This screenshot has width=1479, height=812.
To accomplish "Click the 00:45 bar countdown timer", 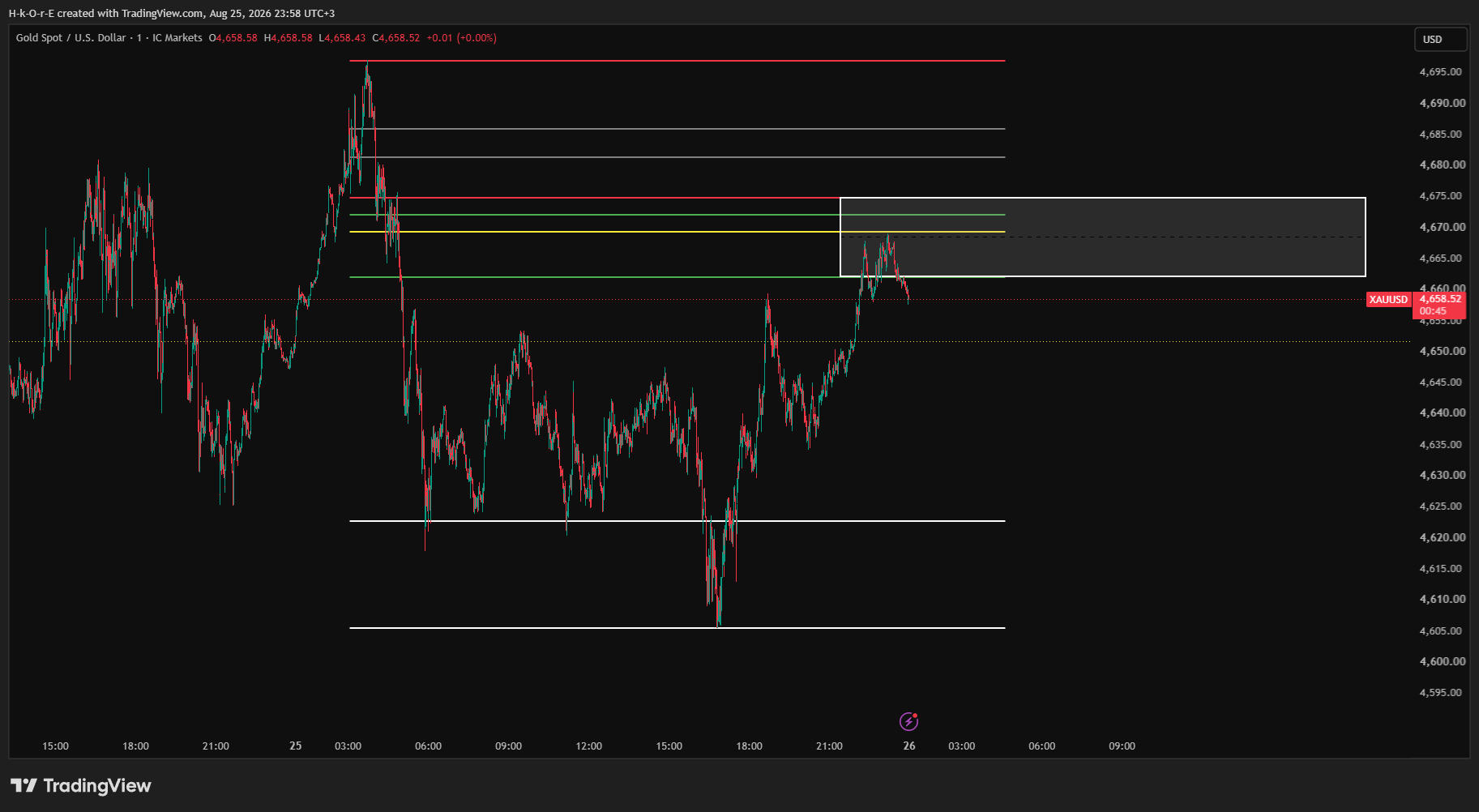I will tap(1433, 311).
